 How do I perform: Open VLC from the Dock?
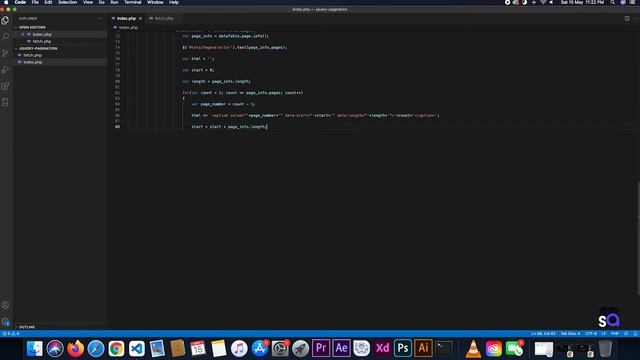tap(473, 349)
